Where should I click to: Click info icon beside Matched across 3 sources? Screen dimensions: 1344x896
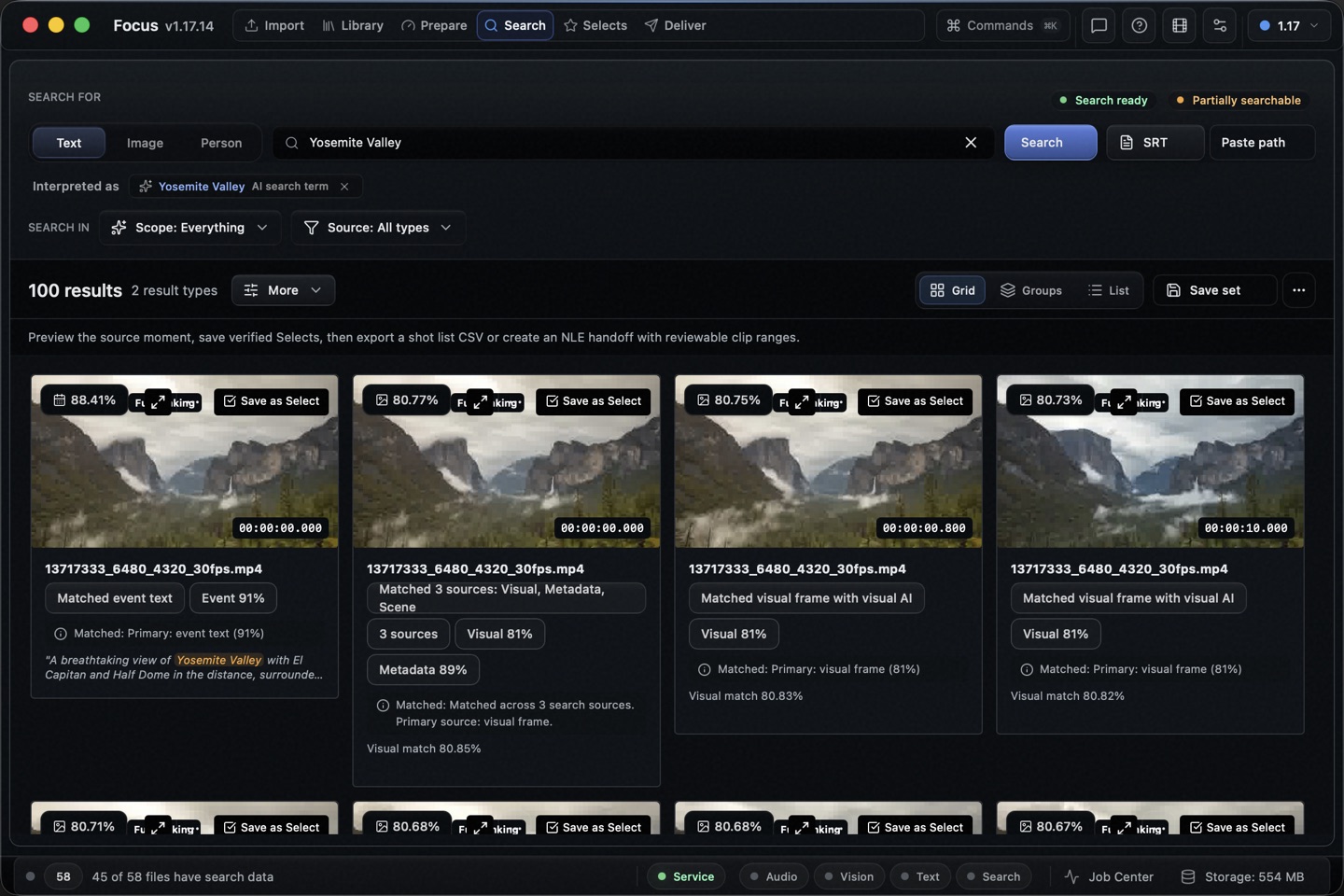click(383, 706)
